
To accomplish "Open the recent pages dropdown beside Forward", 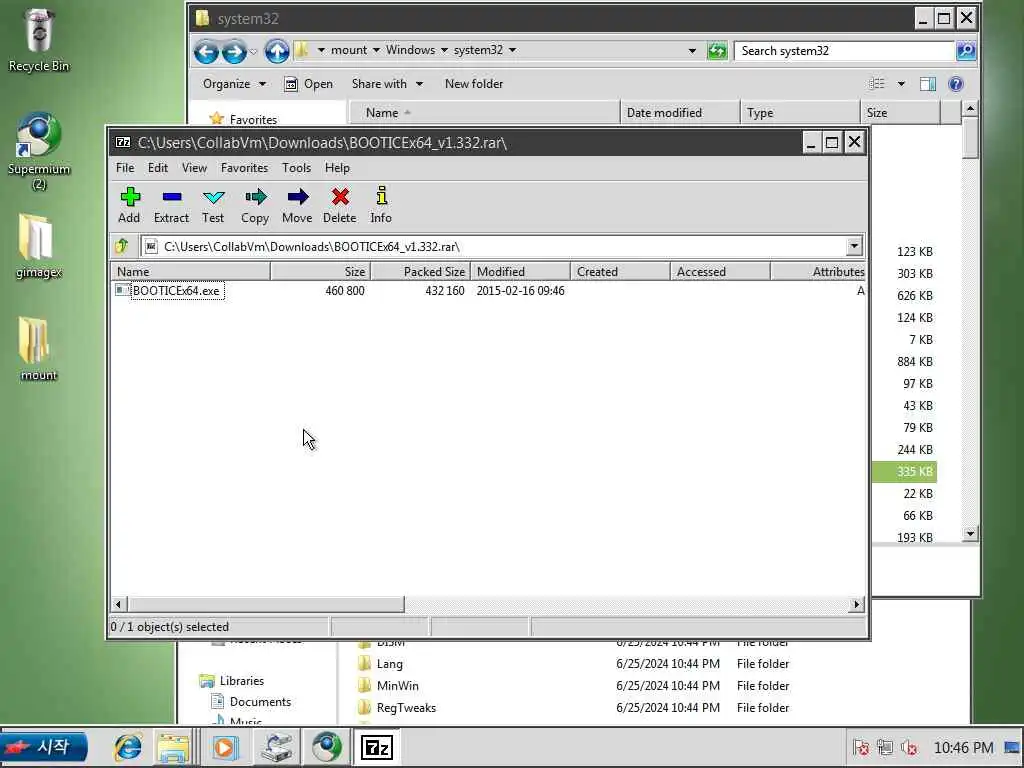I will click(x=253, y=52).
